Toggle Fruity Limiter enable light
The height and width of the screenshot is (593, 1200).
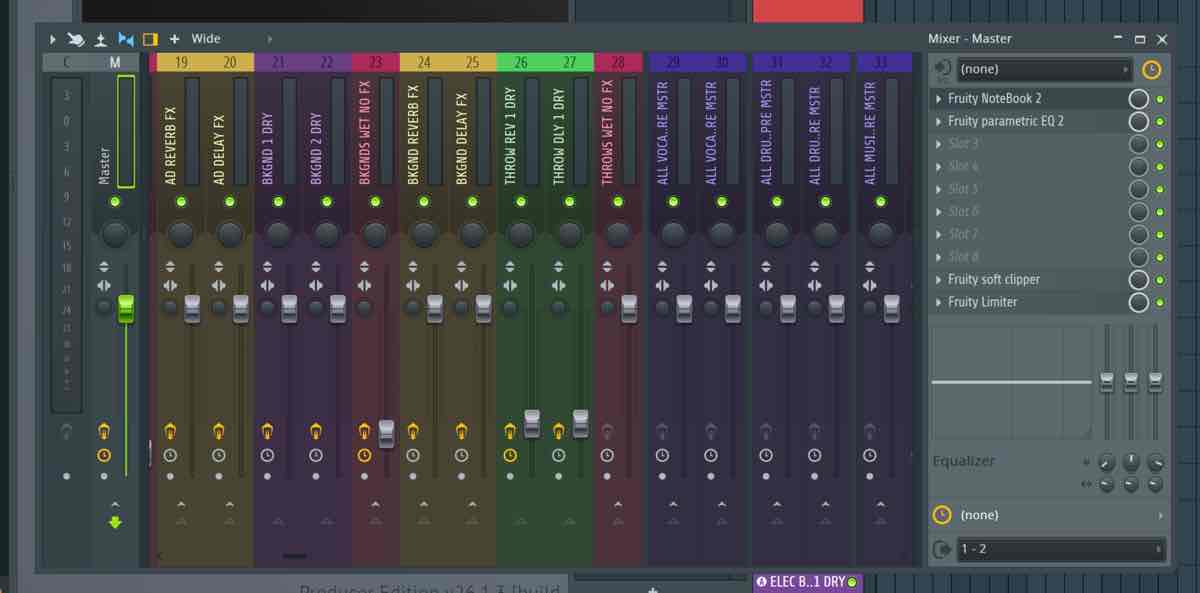[x=1160, y=302]
